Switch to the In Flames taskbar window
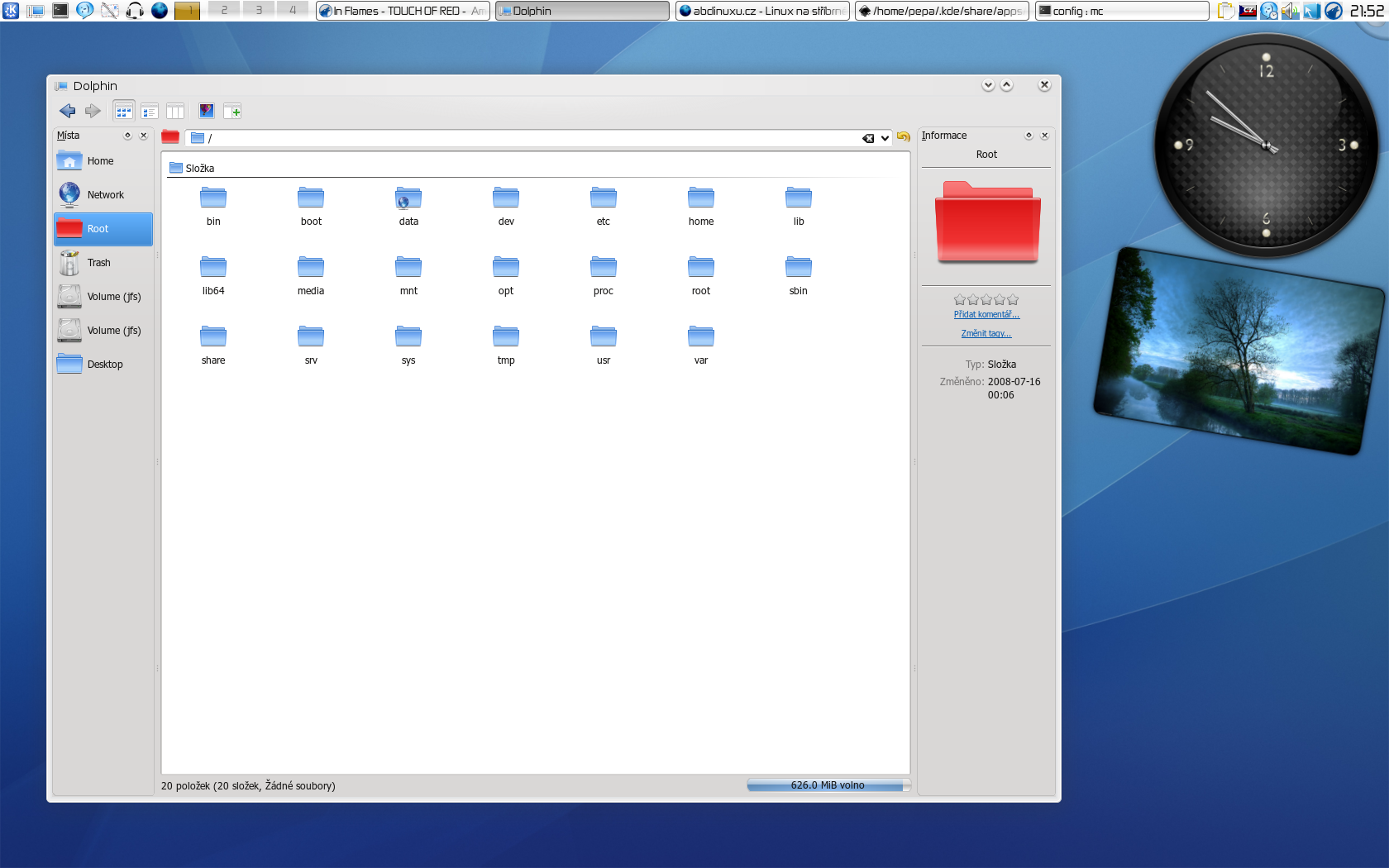Screen dimensions: 1389x868 click(403, 11)
